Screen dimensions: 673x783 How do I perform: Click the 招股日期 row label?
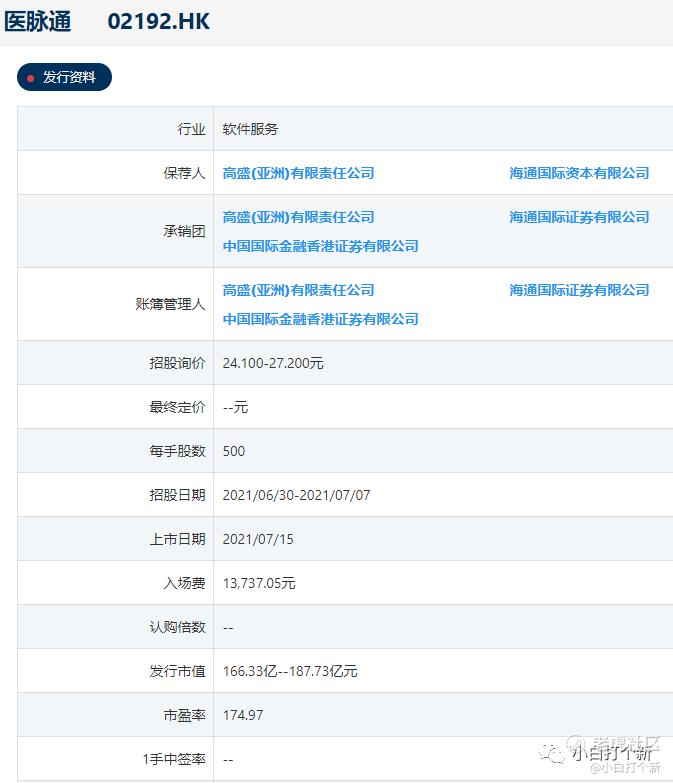point(178,495)
